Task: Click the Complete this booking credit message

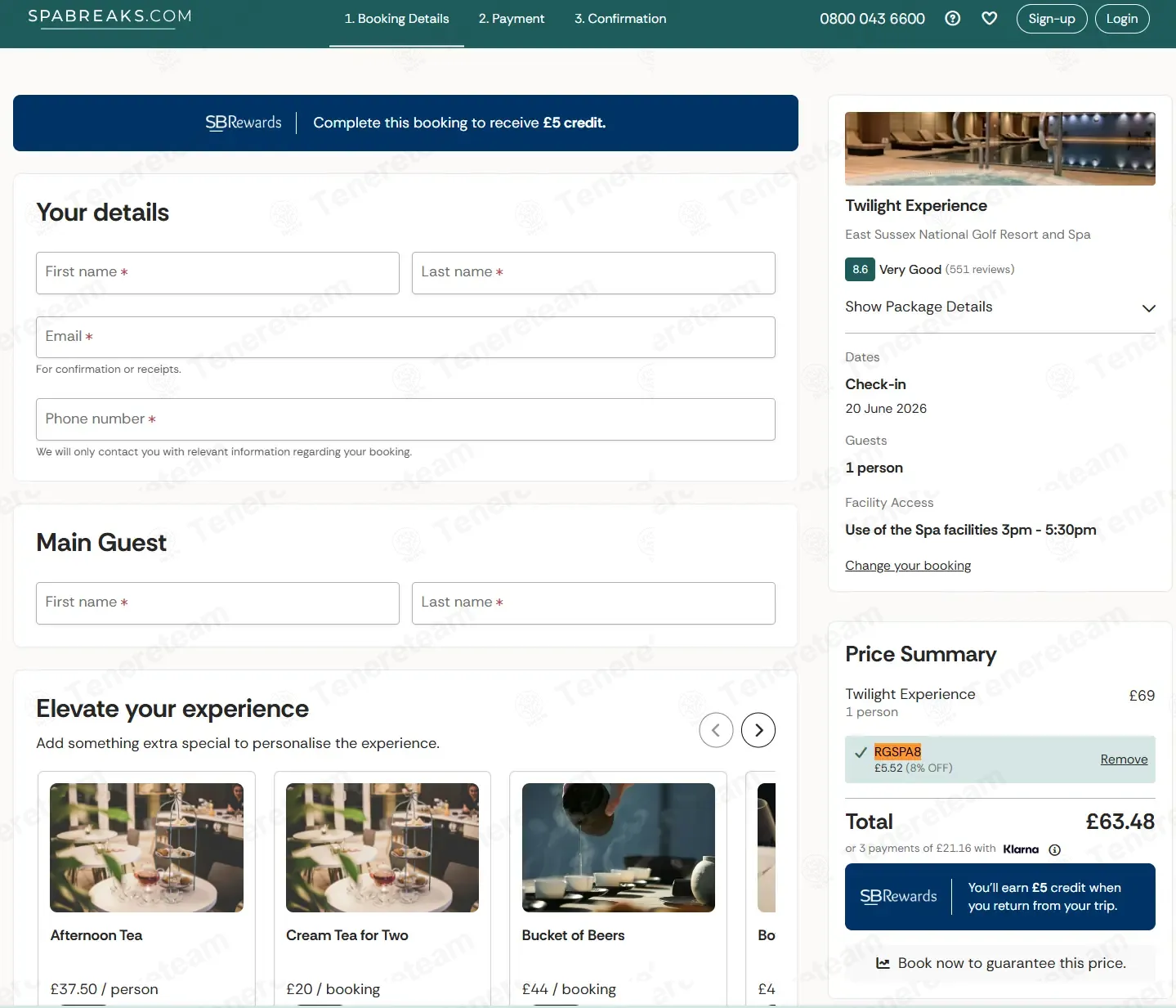Action: (459, 123)
